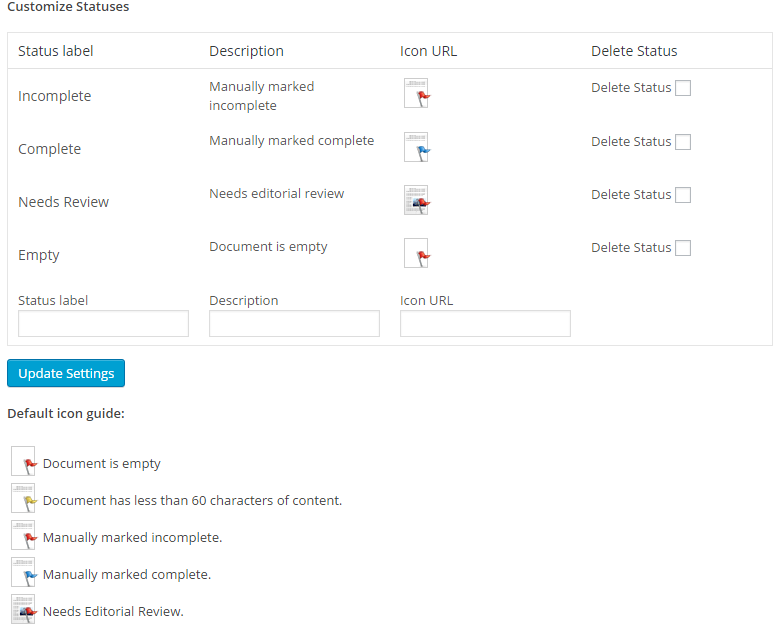781x628 pixels.
Task: Check Delete Status for Incomplete
Action: pyautogui.click(x=683, y=88)
